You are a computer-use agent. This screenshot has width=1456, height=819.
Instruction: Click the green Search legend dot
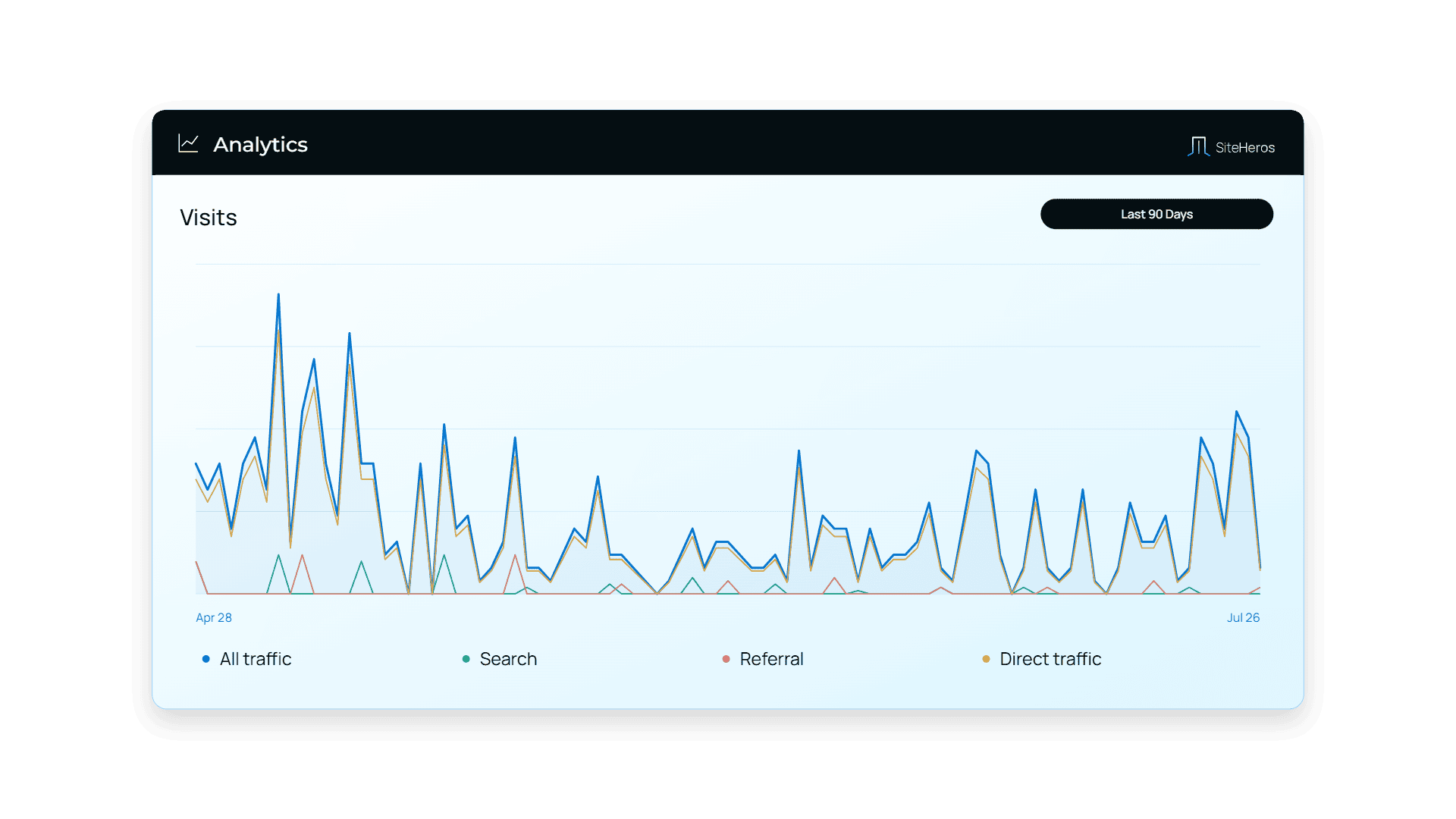(x=466, y=659)
